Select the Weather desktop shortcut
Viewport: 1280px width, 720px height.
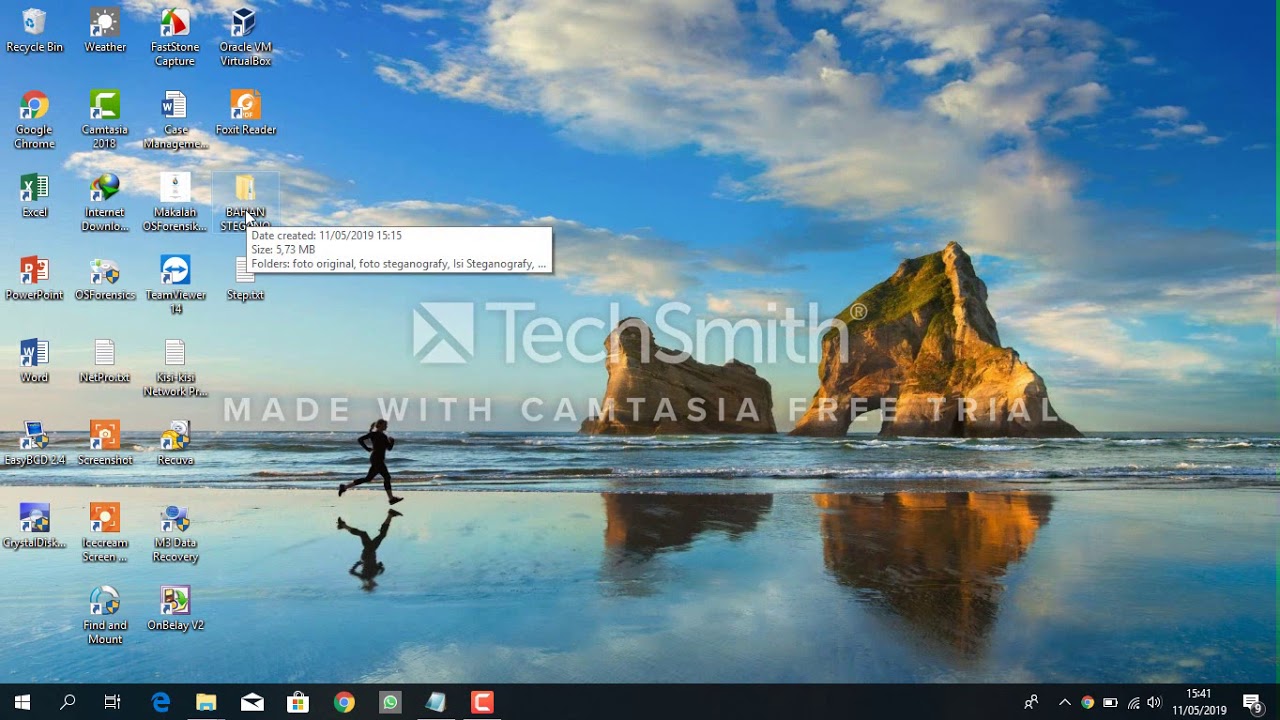click(105, 31)
